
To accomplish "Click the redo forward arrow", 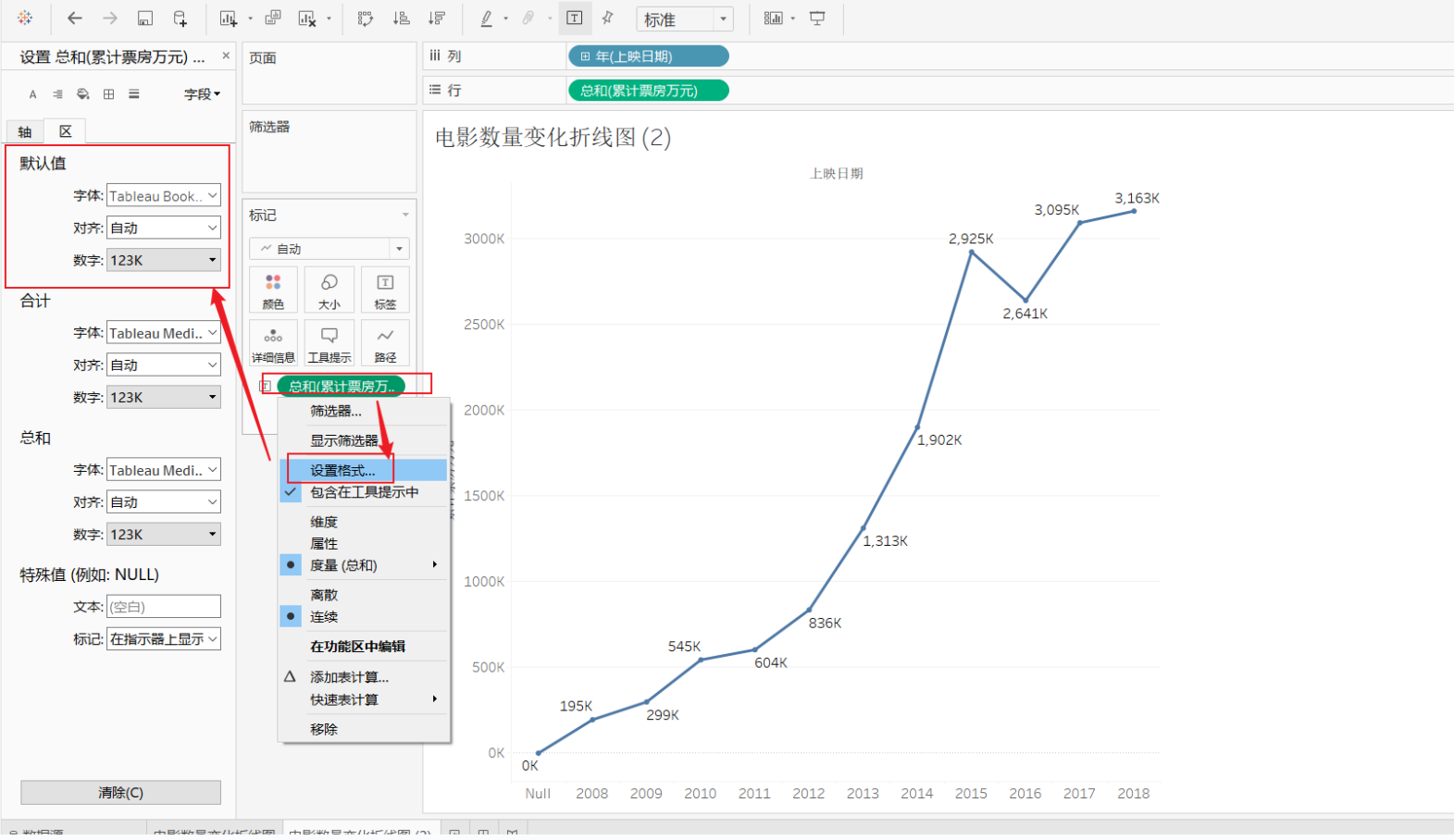I will click(x=110, y=18).
